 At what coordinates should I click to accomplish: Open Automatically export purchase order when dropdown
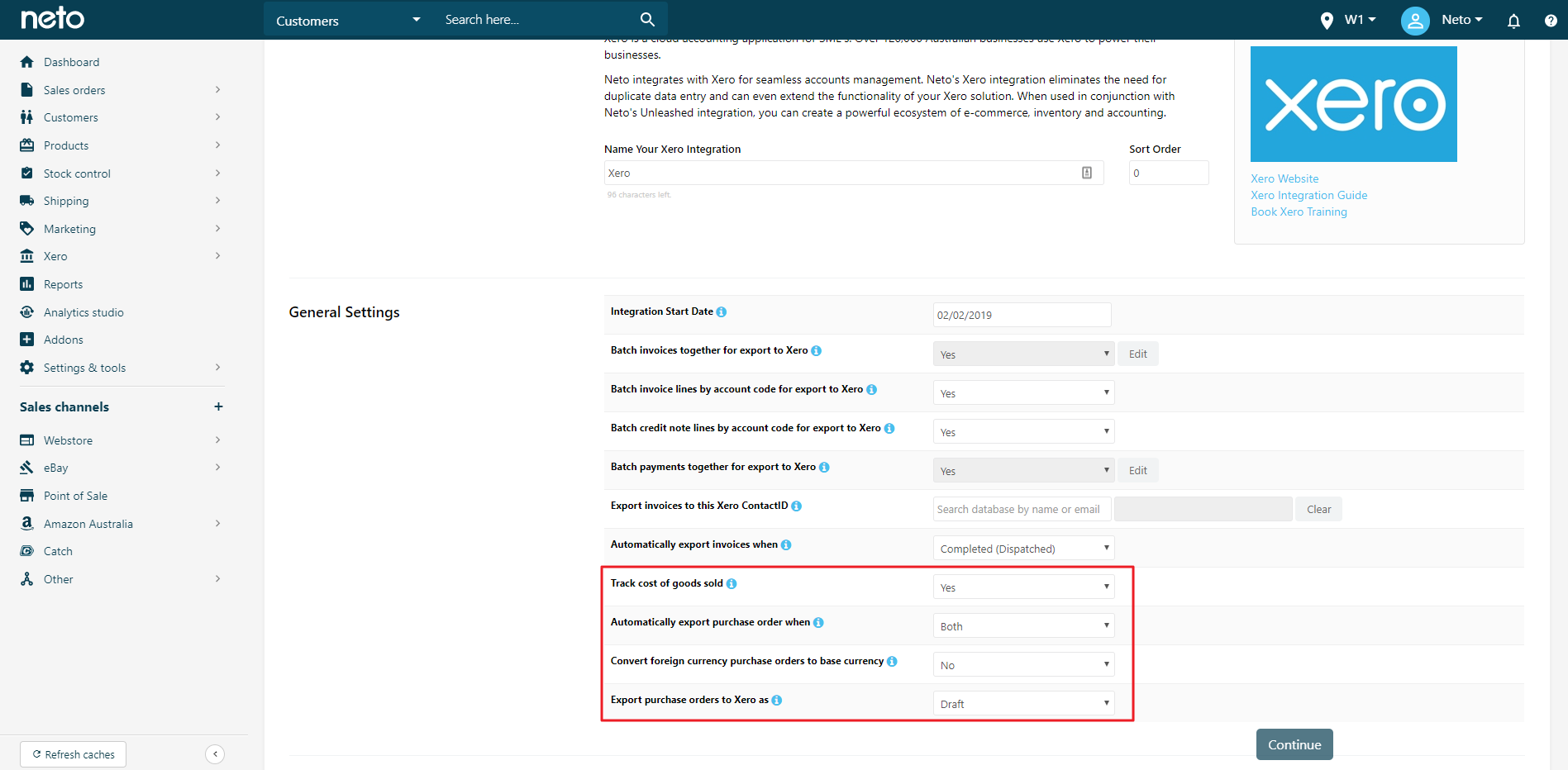tap(1023, 625)
